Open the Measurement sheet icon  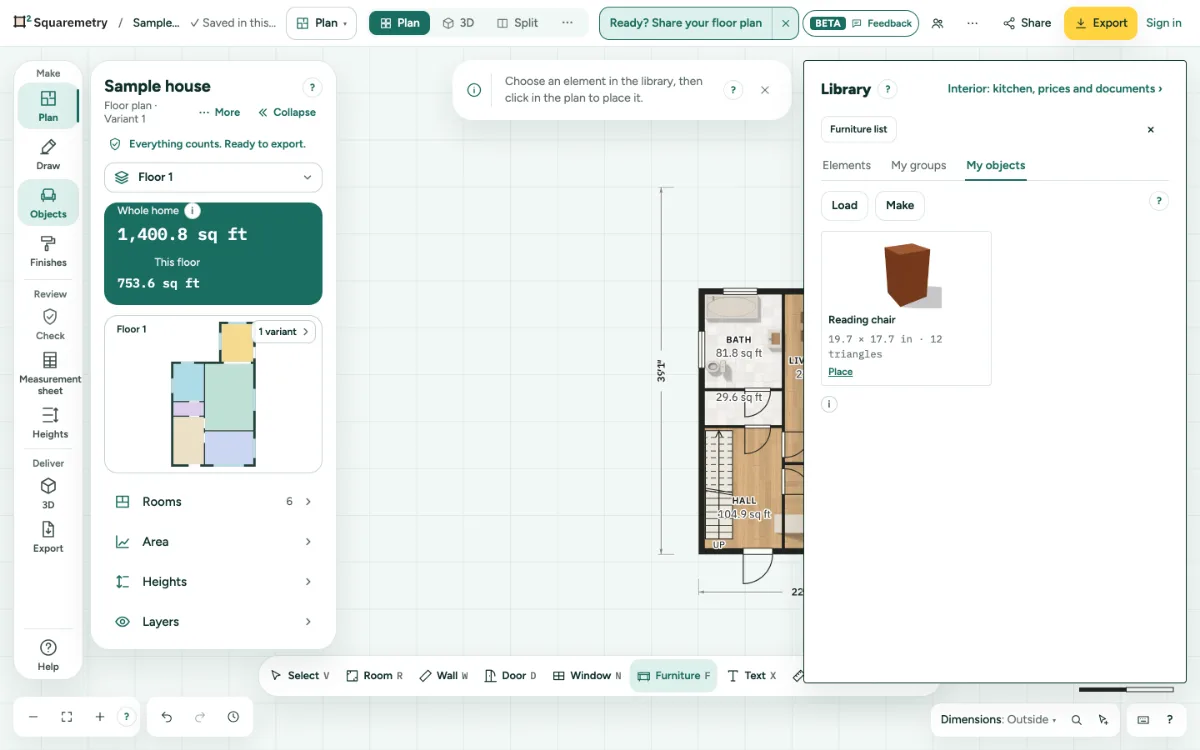coord(50,373)
